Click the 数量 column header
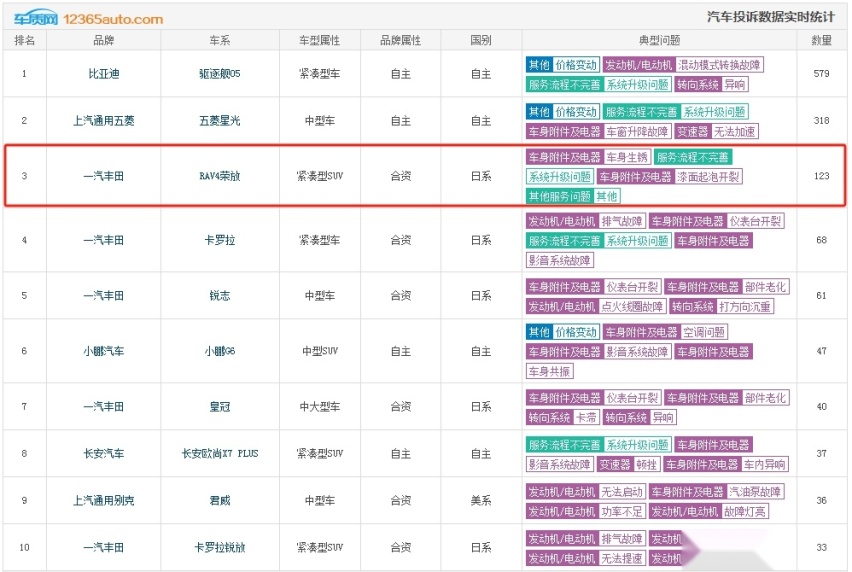 click(821, 40)
